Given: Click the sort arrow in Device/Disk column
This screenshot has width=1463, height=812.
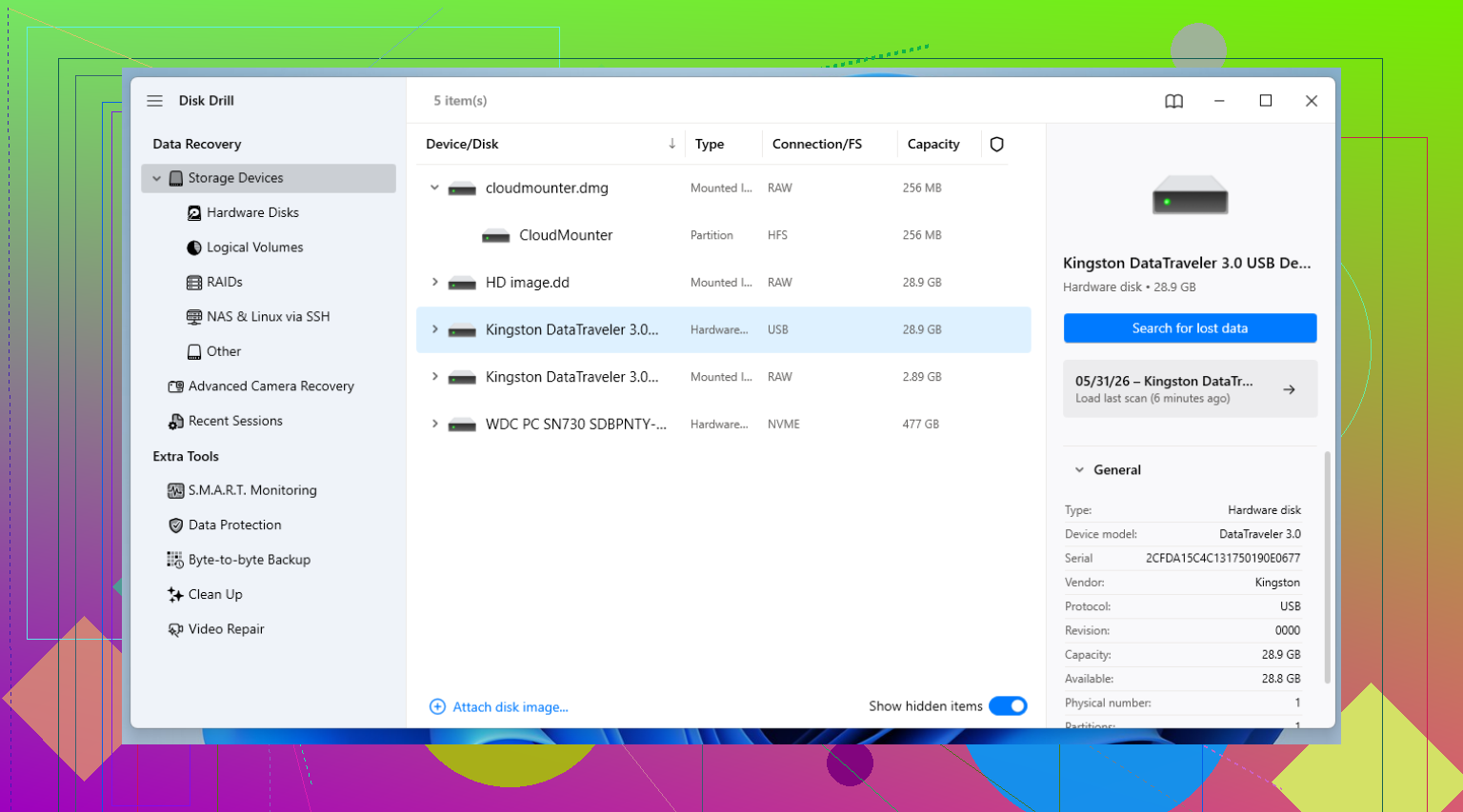Looking at the screenshot, I should coord(671,144).
